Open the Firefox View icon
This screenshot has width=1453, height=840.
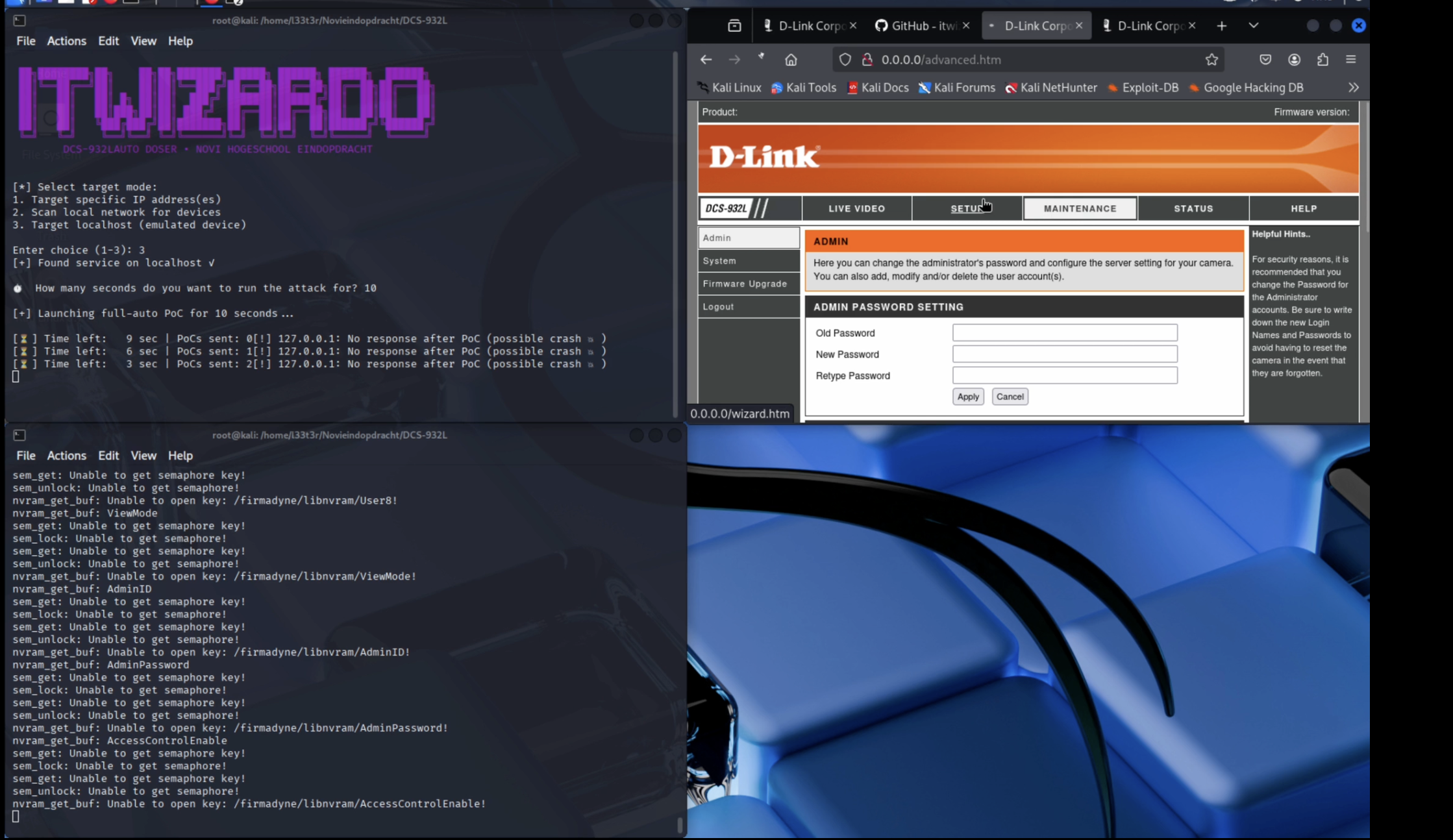pos(734,26)
